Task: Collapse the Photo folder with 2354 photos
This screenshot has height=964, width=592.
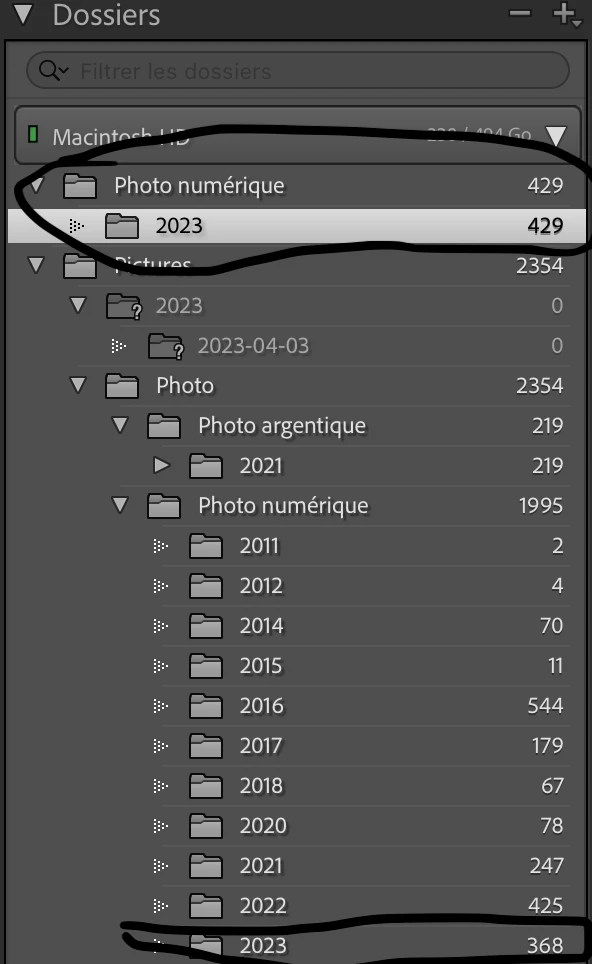Action: coord(78,385)
